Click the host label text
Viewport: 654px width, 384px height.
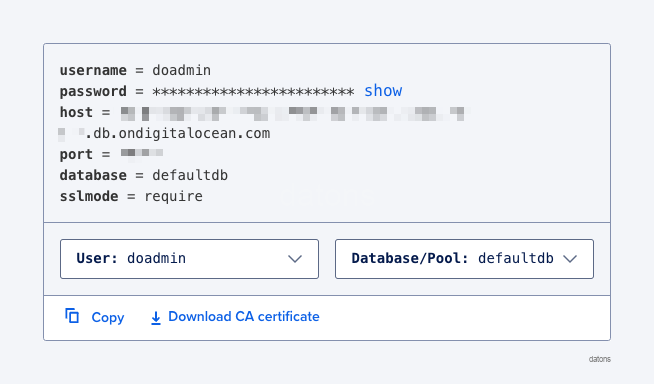(76, 112)
